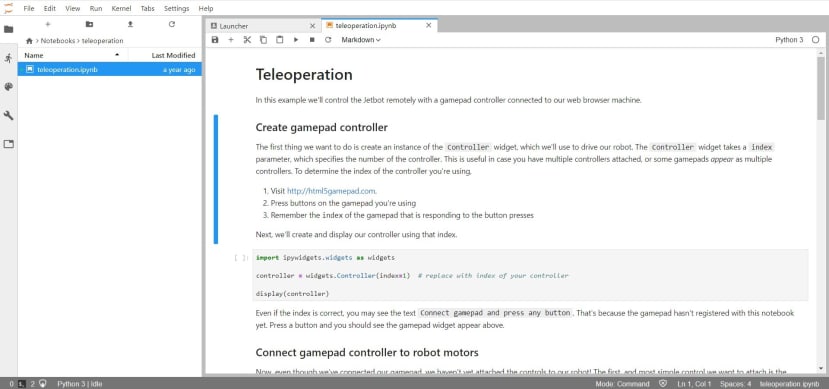
Task: Open the Run menu
Action: (96, 8)
